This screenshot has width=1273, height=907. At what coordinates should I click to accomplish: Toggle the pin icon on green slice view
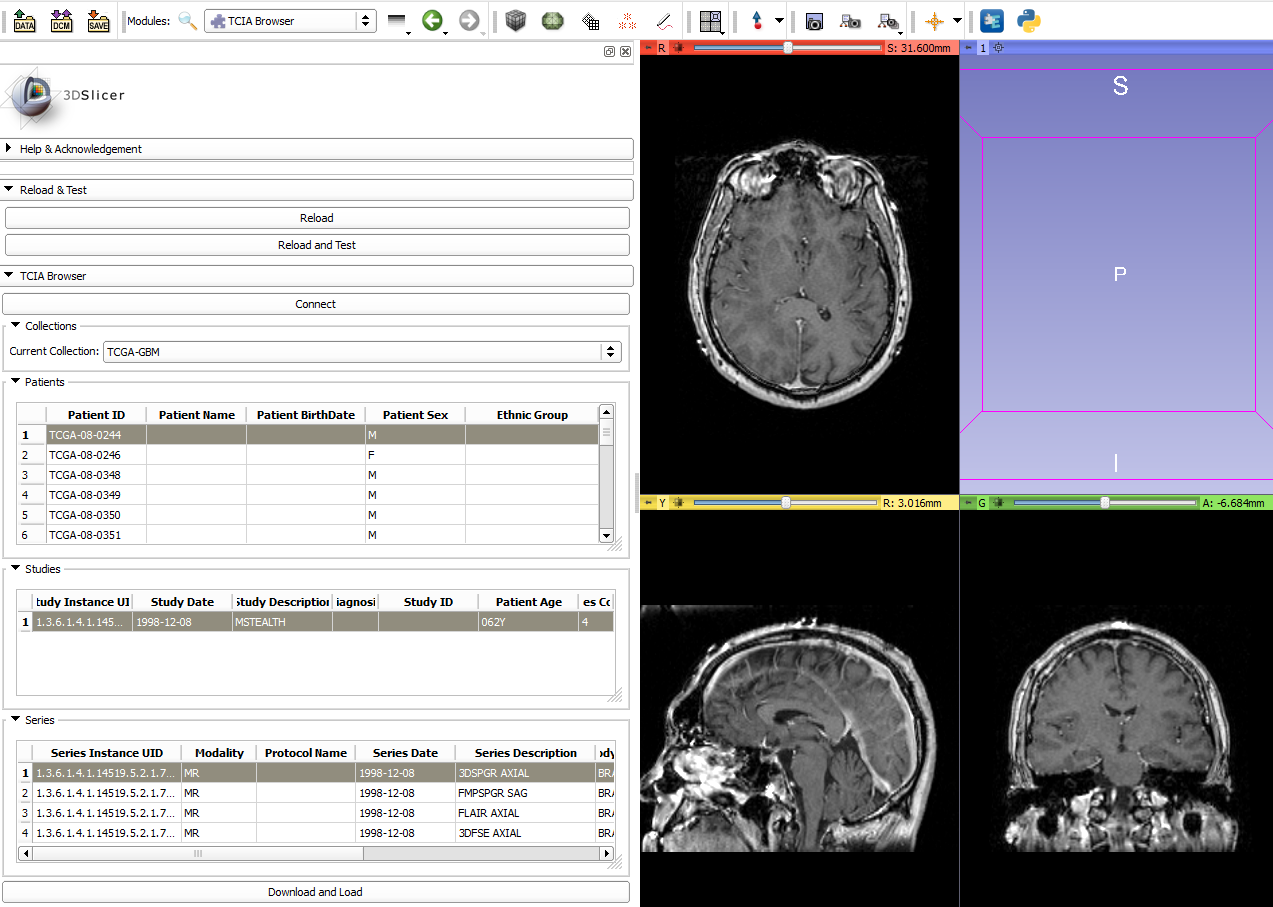(x=967, y=503)
